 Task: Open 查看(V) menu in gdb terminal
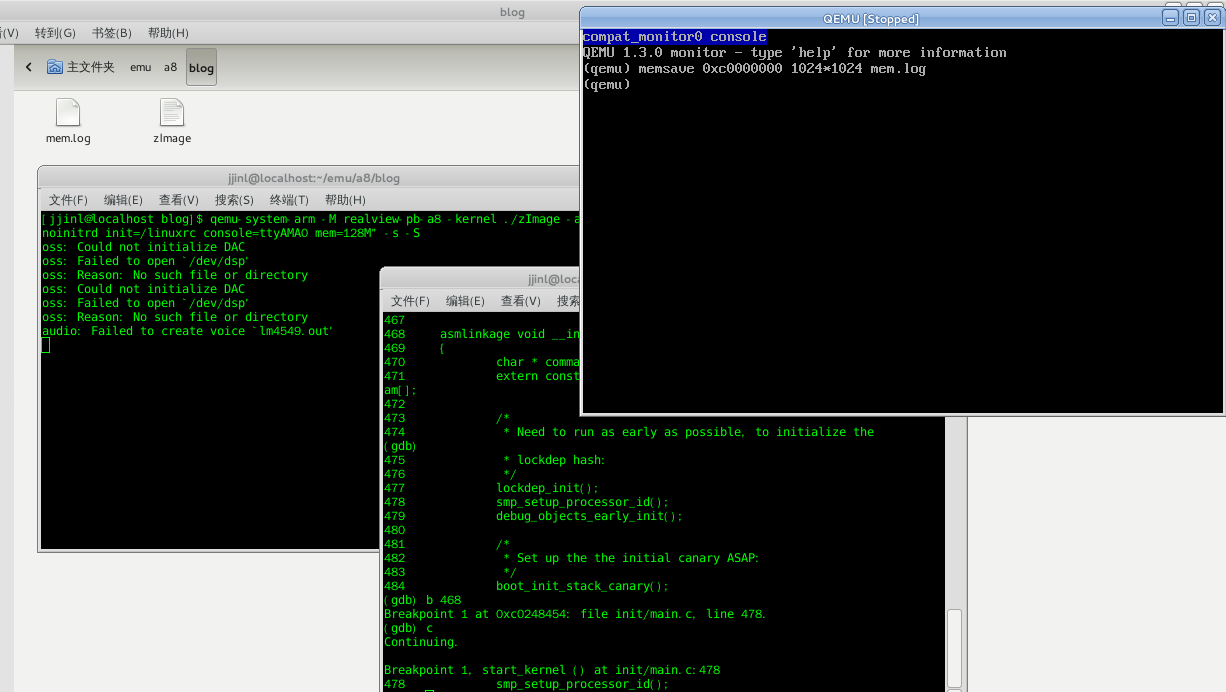(521, 301)
